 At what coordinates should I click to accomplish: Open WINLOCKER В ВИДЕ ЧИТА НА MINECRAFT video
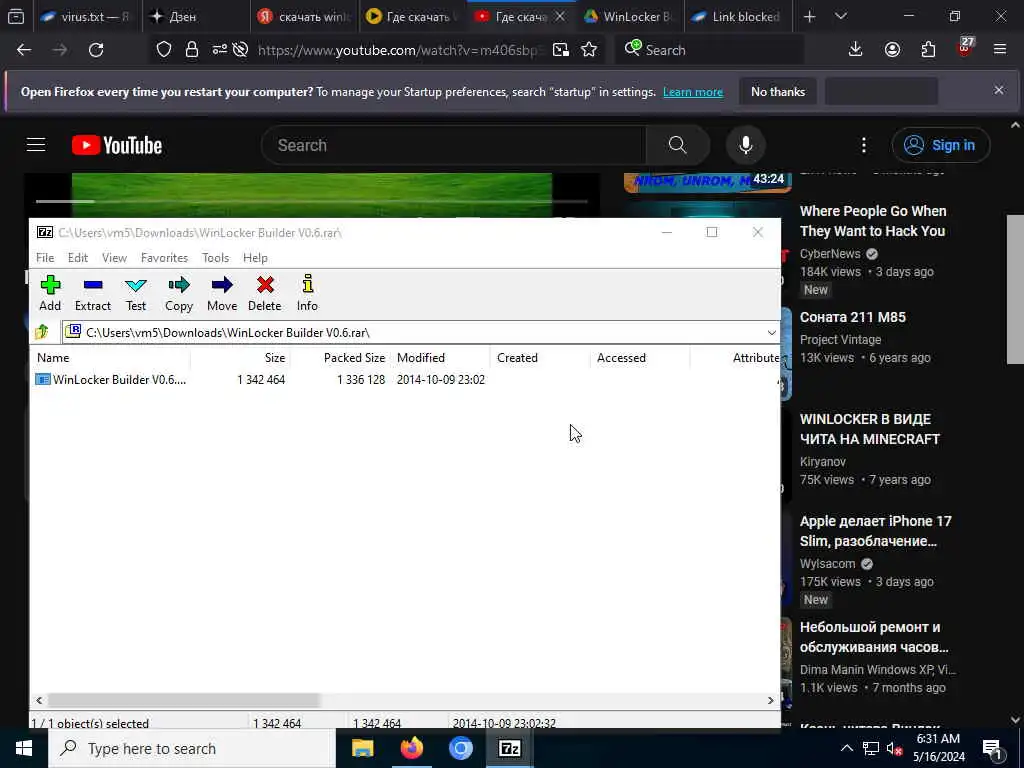pyautogui.click(x=870, y=429)
